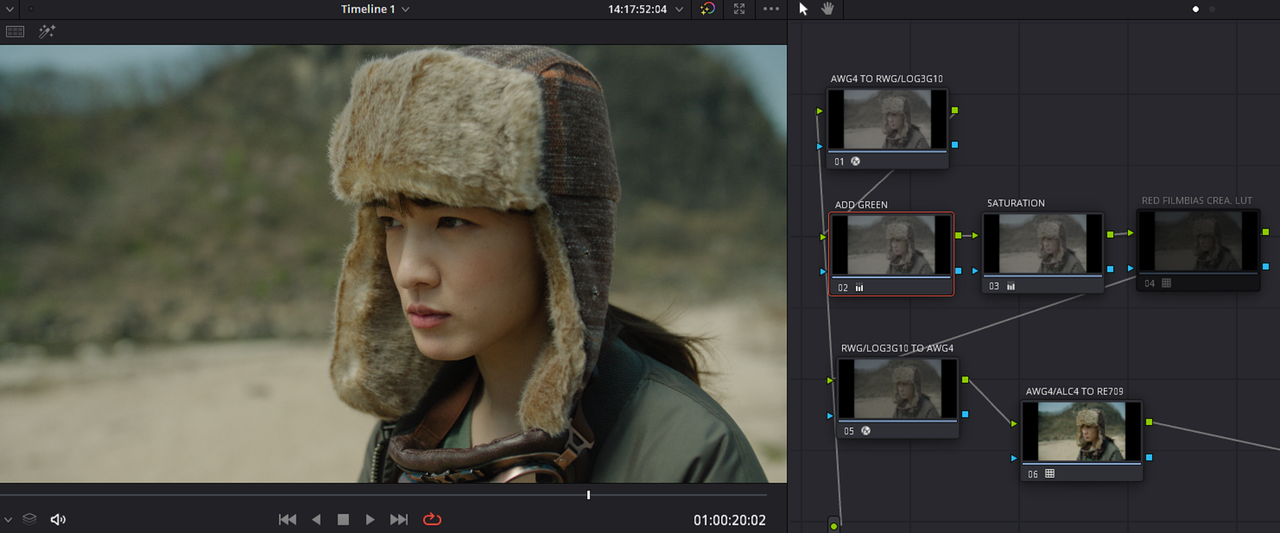The image size is (1280, 533).
Task: Click node 03 green RGB input arrow
Action: pyautogui.click(x=975, y=235)
